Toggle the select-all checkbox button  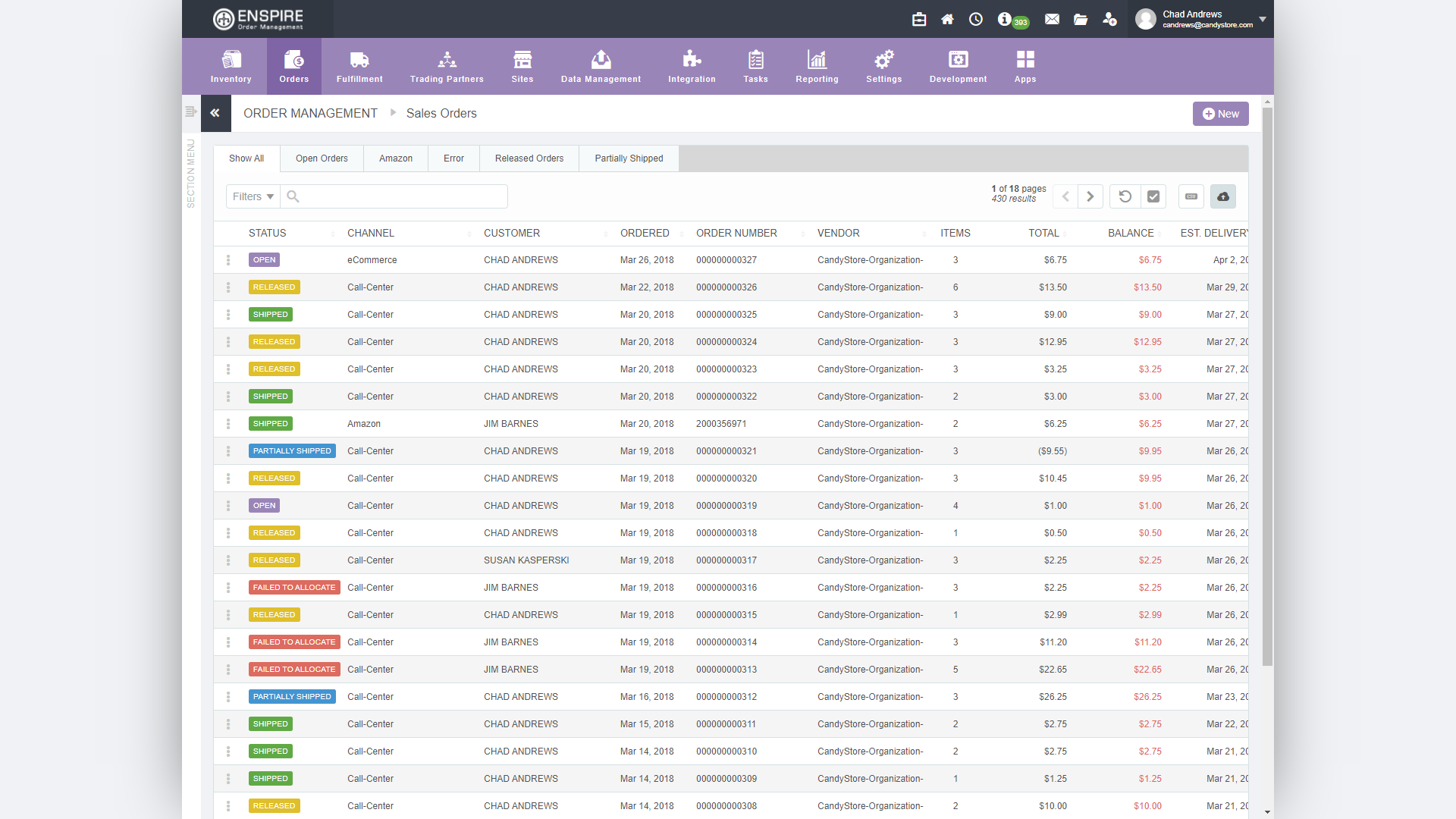pyautogui.click(x=1153, y=196)
